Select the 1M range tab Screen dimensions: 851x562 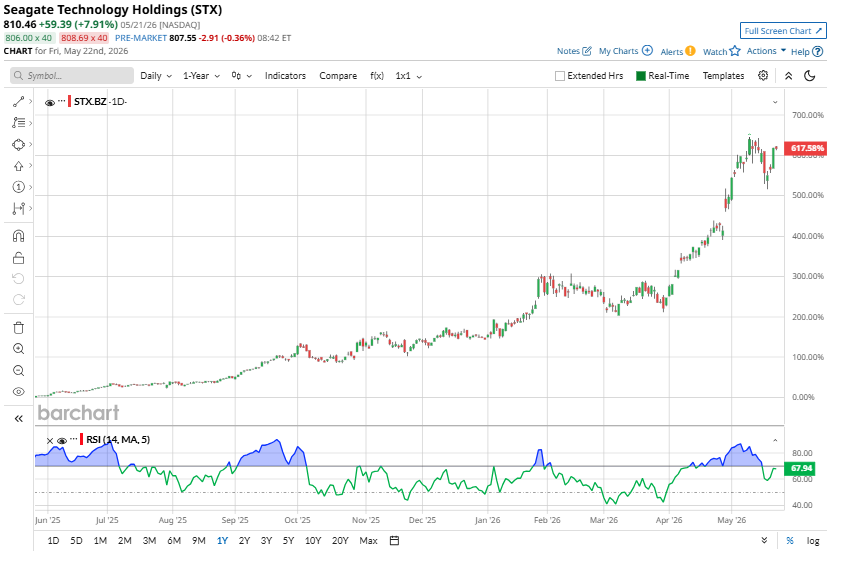coord(100,540)
